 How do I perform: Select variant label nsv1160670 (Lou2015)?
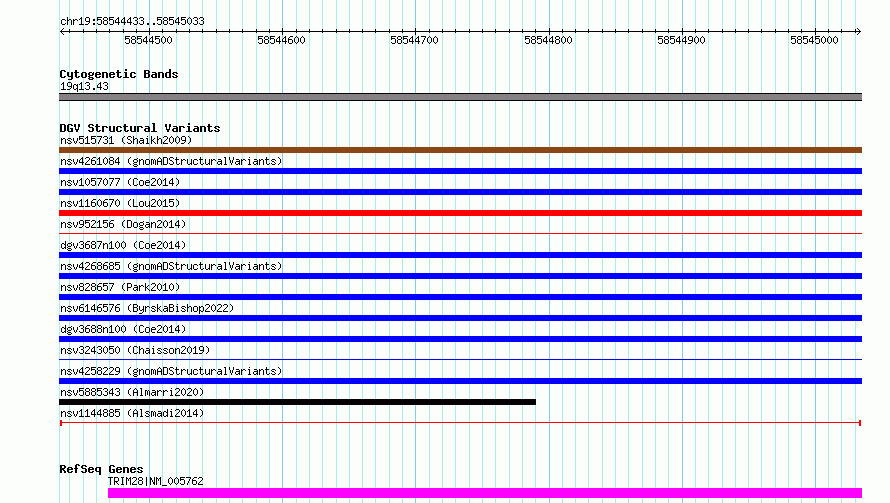click(x=120, y=203)
